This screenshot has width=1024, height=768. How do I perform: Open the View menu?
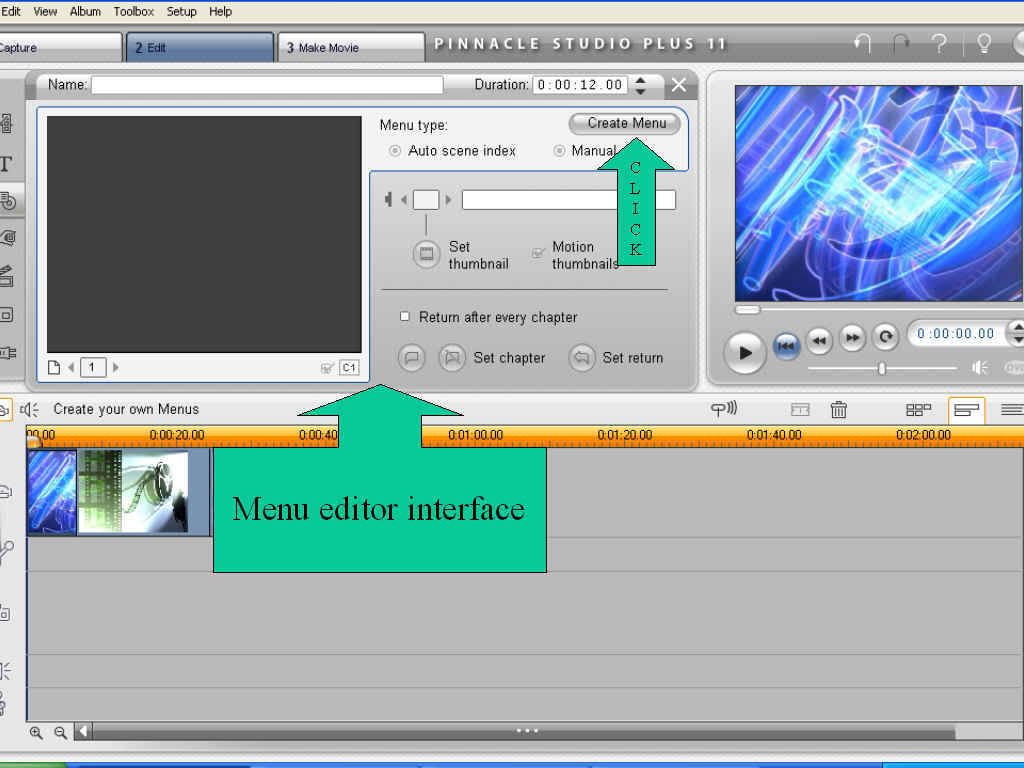(x=45, y=11)
